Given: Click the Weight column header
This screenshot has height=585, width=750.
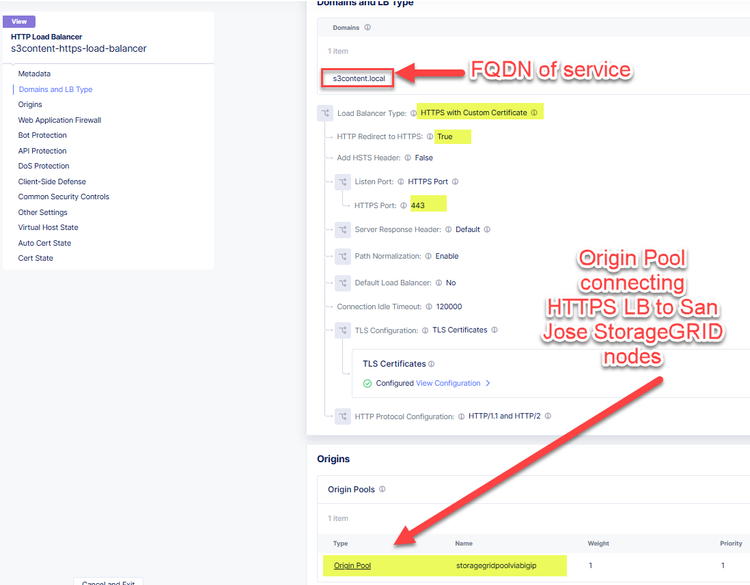Looking at the screenshot, I should point(598,543).
